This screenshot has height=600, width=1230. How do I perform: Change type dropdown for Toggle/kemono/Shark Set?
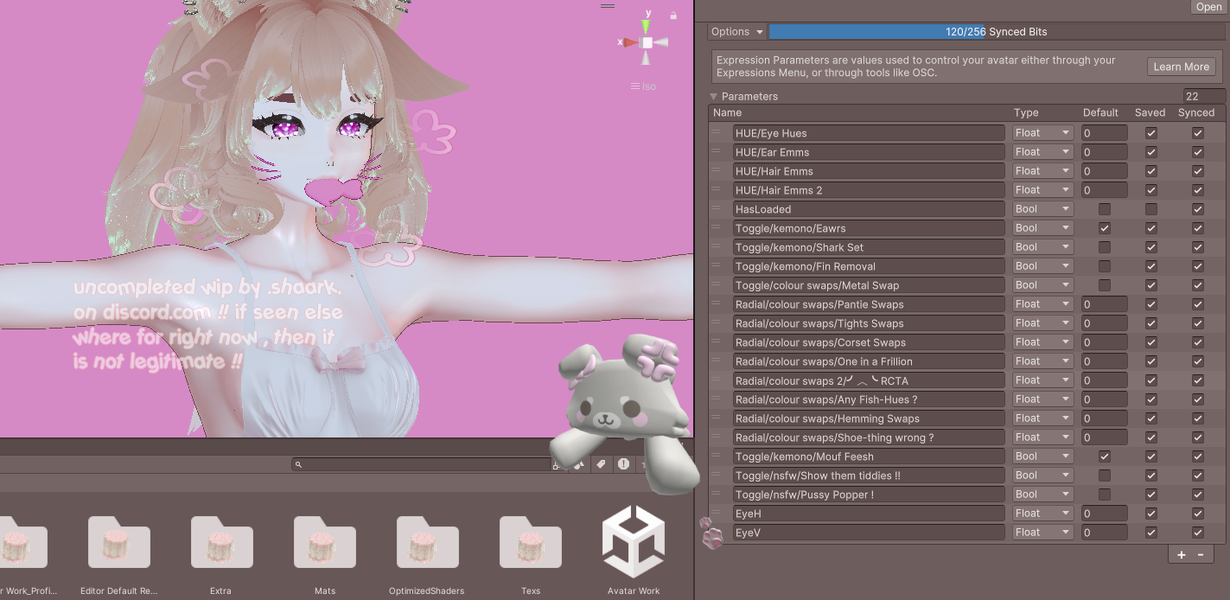coord(1042,247)
